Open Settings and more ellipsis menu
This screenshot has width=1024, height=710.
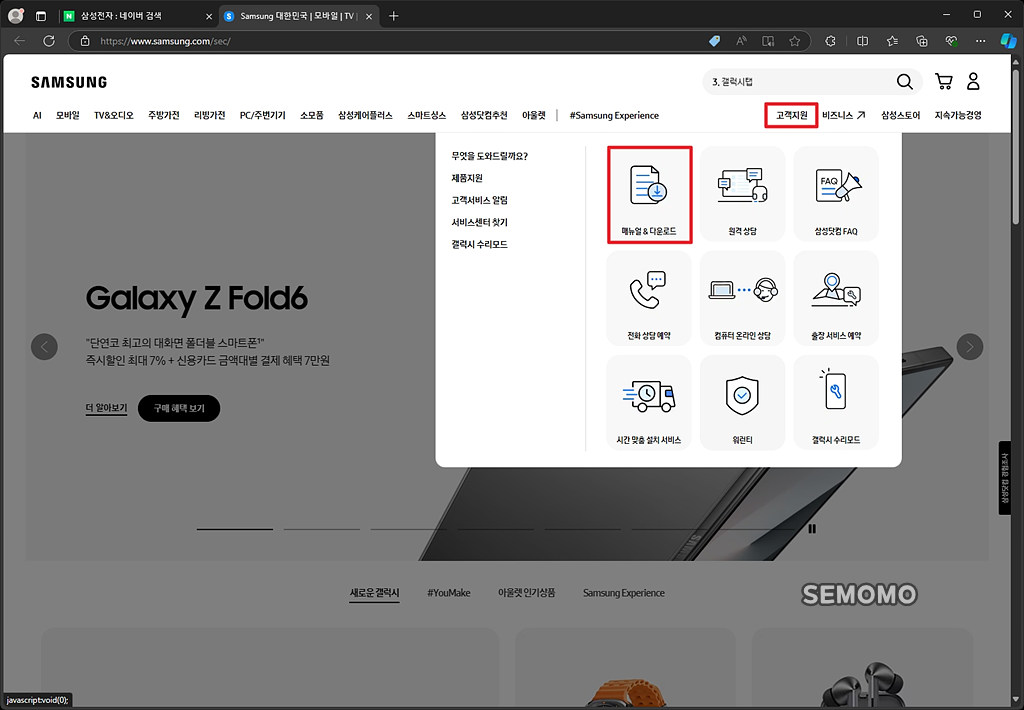click(980, 40)
